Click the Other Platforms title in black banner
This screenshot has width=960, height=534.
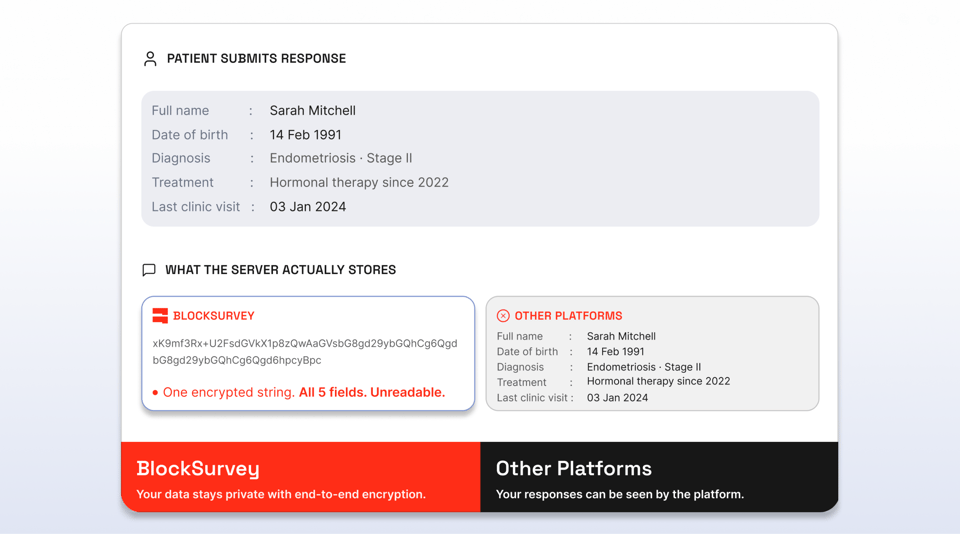pyautogui.click(x=574, y=469)
